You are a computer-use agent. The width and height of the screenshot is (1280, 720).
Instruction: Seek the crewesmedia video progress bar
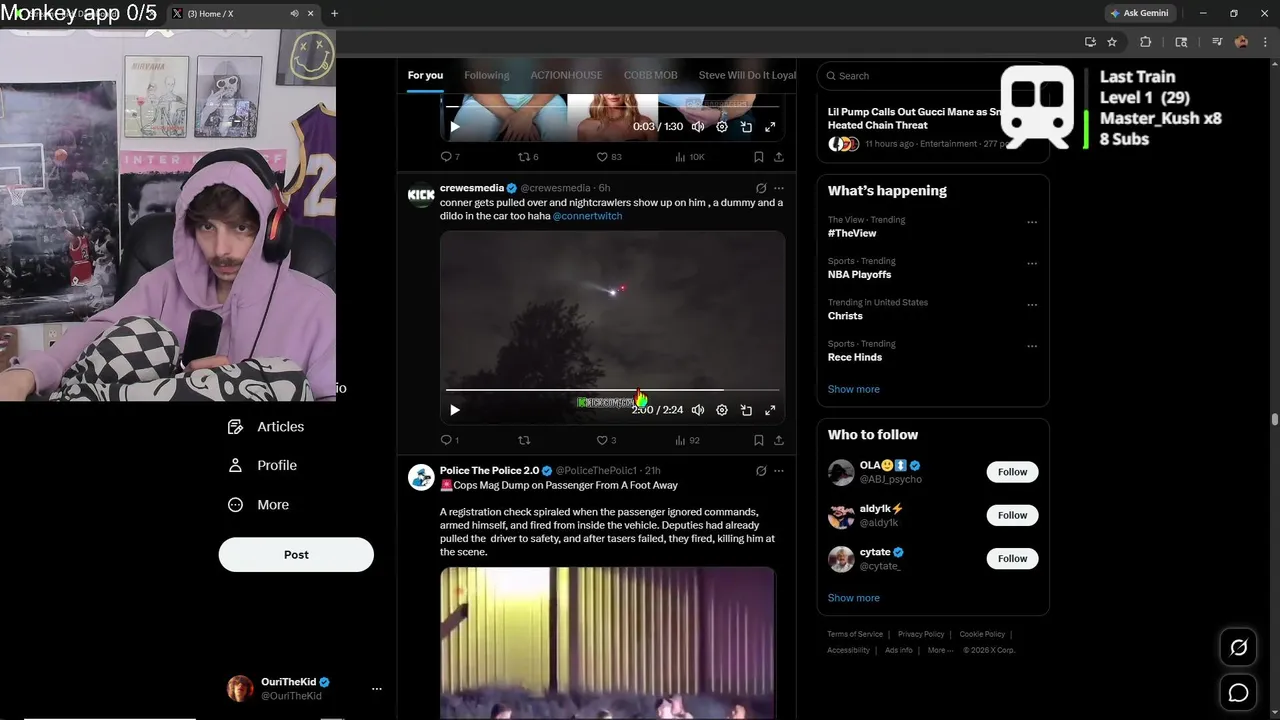(612, 390)
